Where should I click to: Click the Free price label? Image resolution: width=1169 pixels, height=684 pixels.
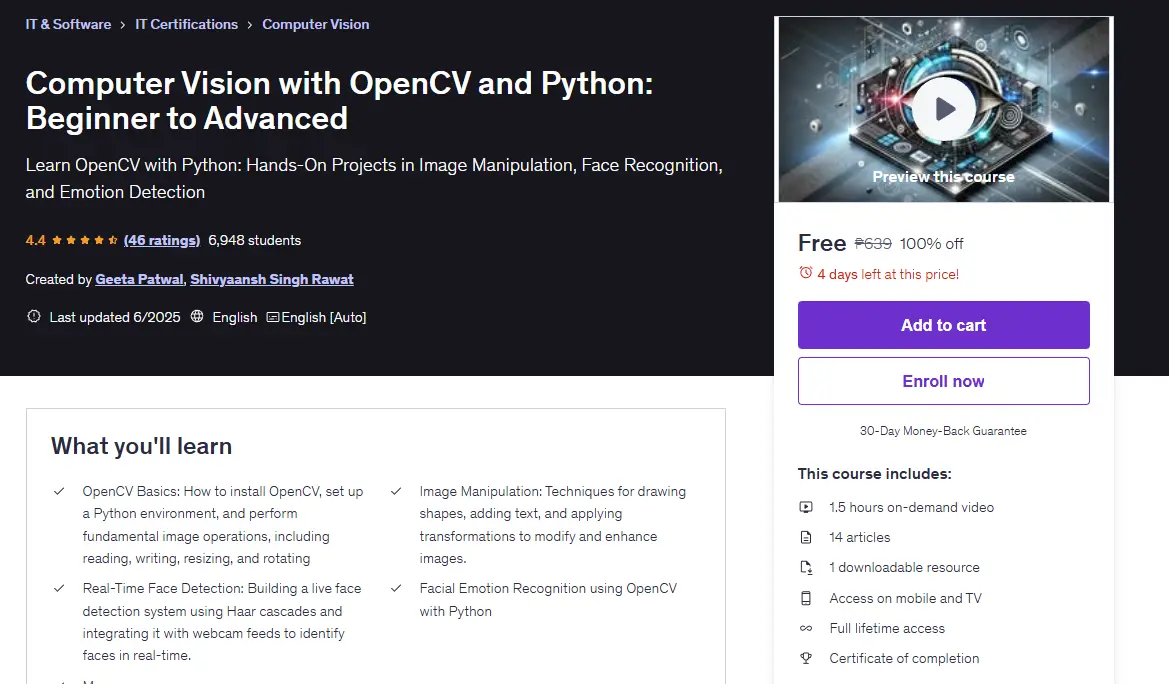[822, 243]
